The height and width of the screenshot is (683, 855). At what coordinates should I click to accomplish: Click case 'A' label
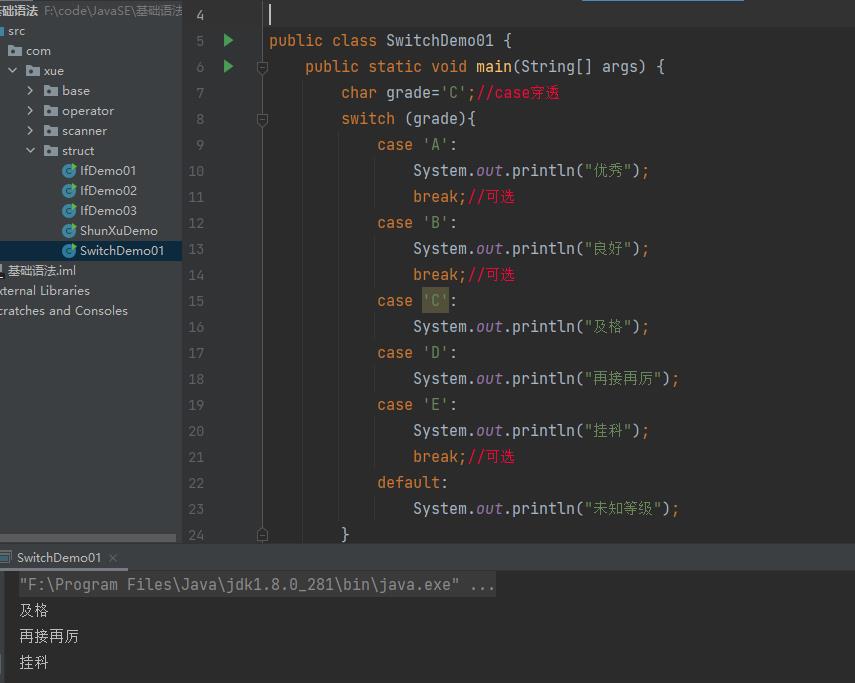[x=417, y=145]
